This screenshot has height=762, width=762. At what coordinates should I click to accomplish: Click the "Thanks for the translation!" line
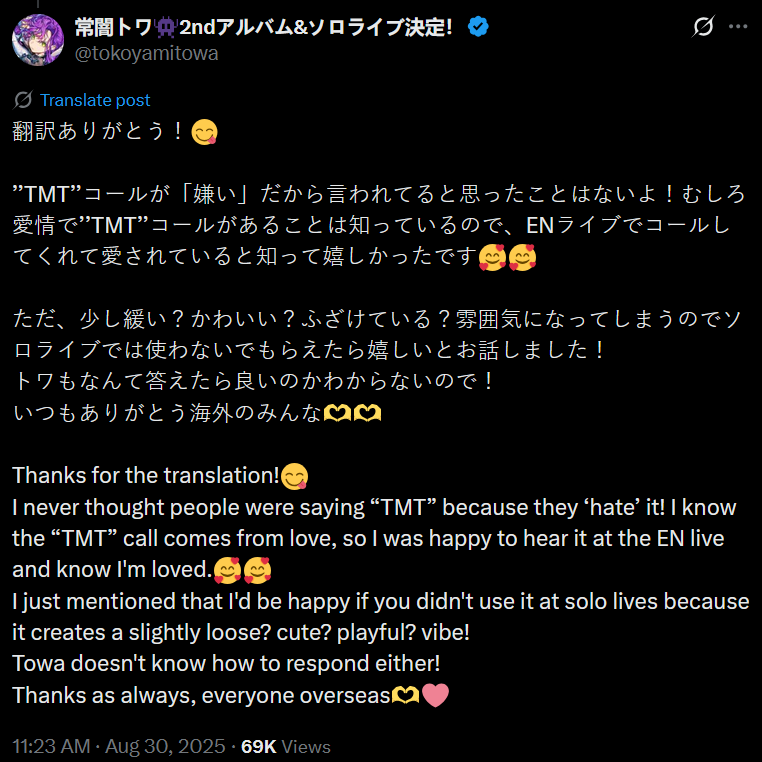point(146,475)
